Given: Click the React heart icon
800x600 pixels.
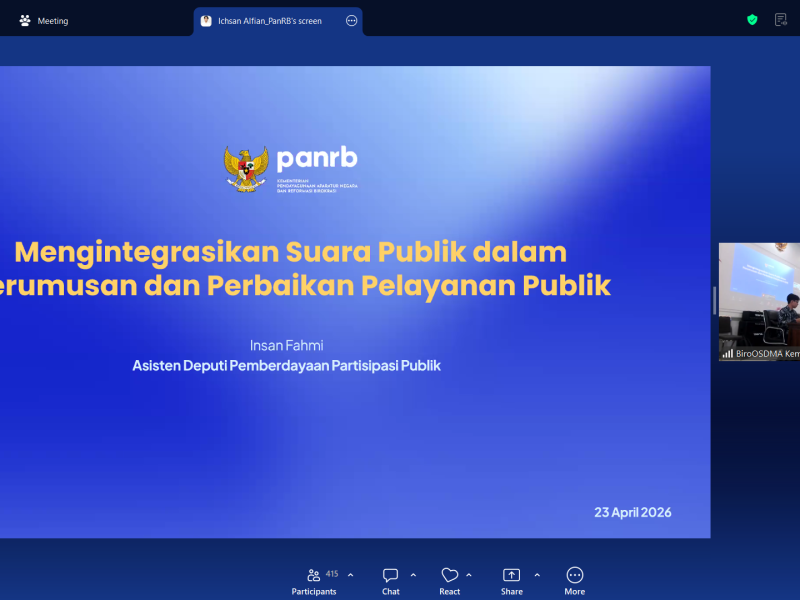Looking at the screenshot, I should pyautogui.click(x=450, y=575).
